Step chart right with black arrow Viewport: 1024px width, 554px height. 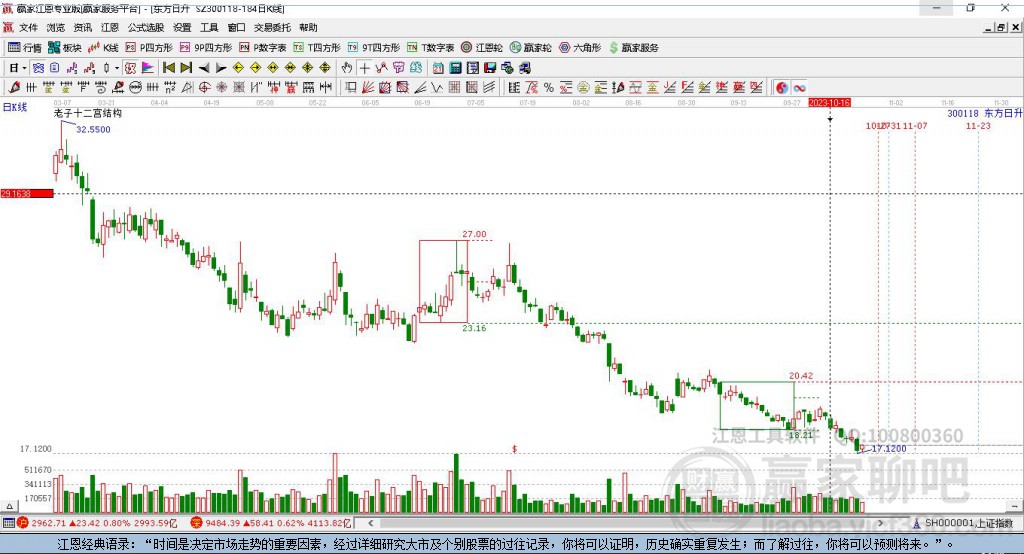221,68
